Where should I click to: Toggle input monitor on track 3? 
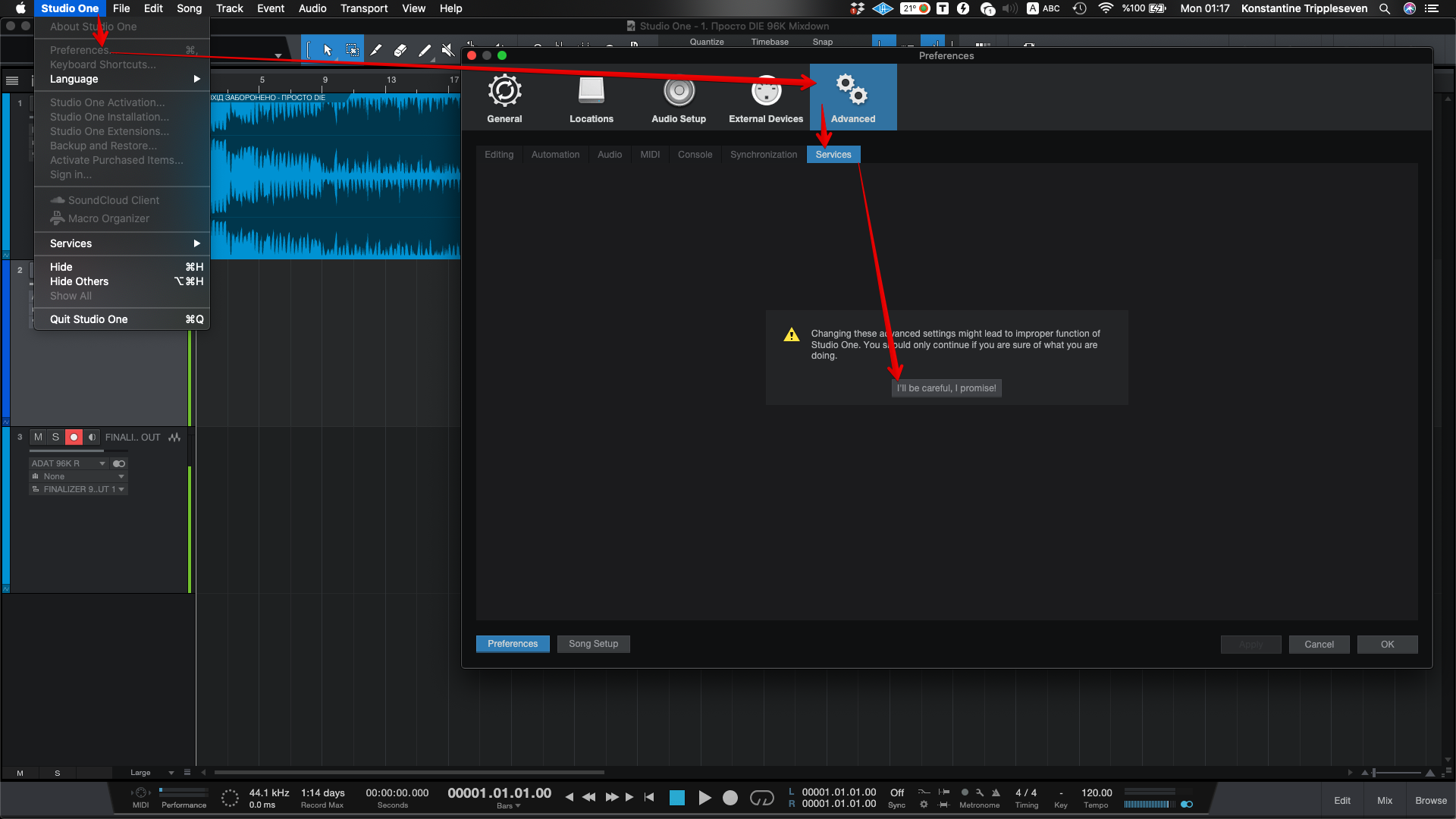click(x=92, y=438)
